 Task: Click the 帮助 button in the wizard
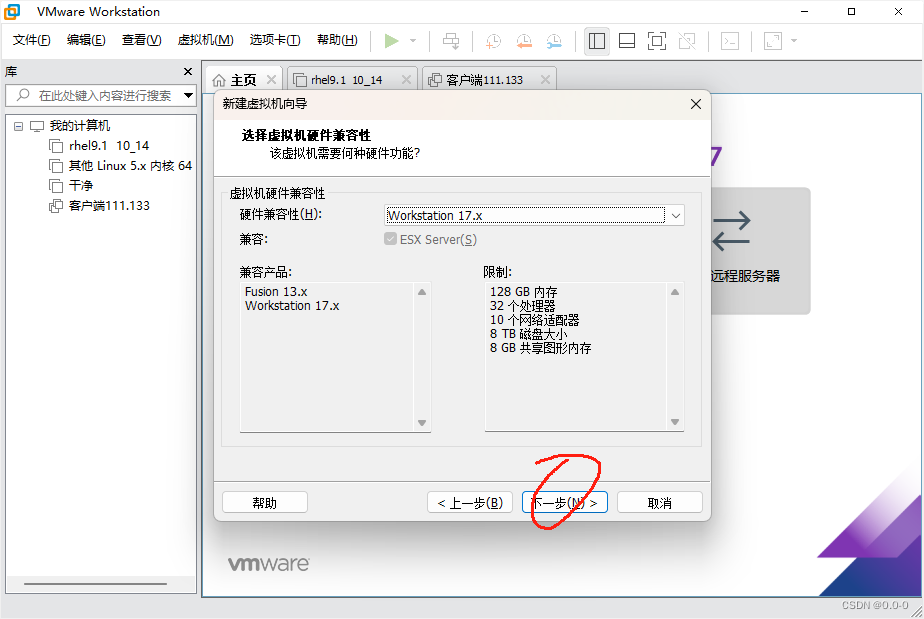[x=265, y=503]
